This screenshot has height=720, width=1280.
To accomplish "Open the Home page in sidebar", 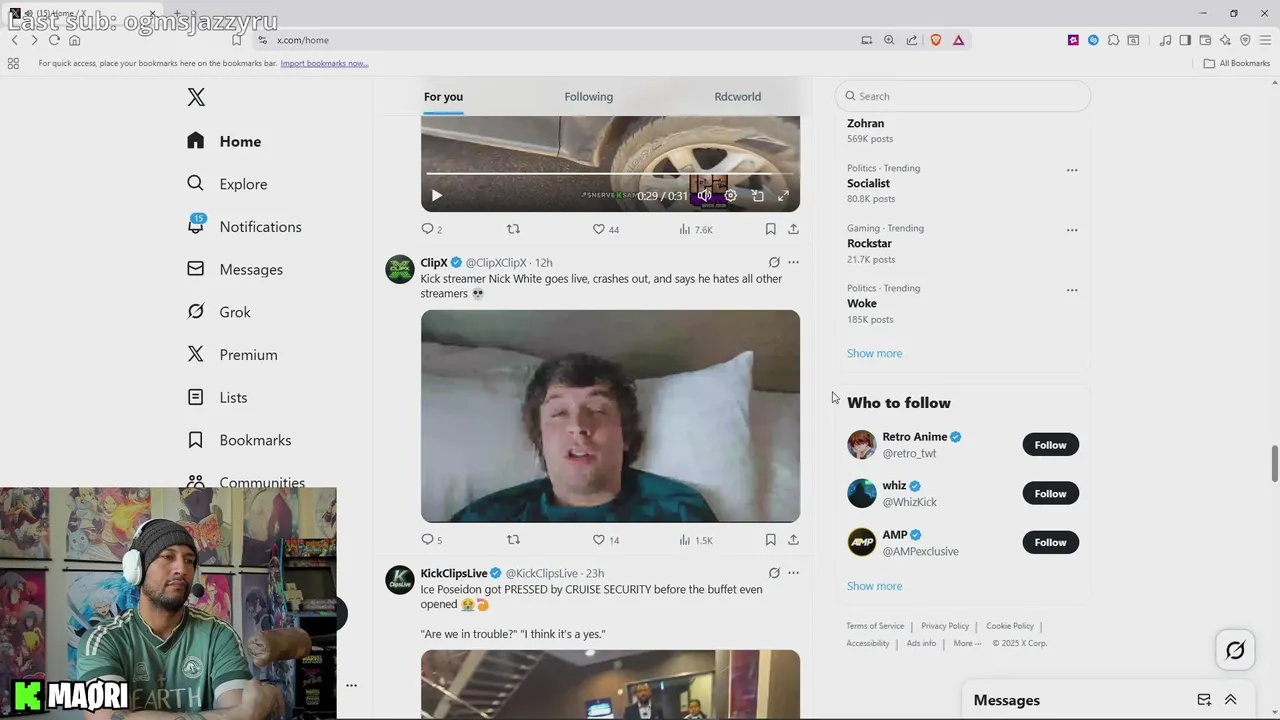I will pyautogui.click(x=224, y=141).
